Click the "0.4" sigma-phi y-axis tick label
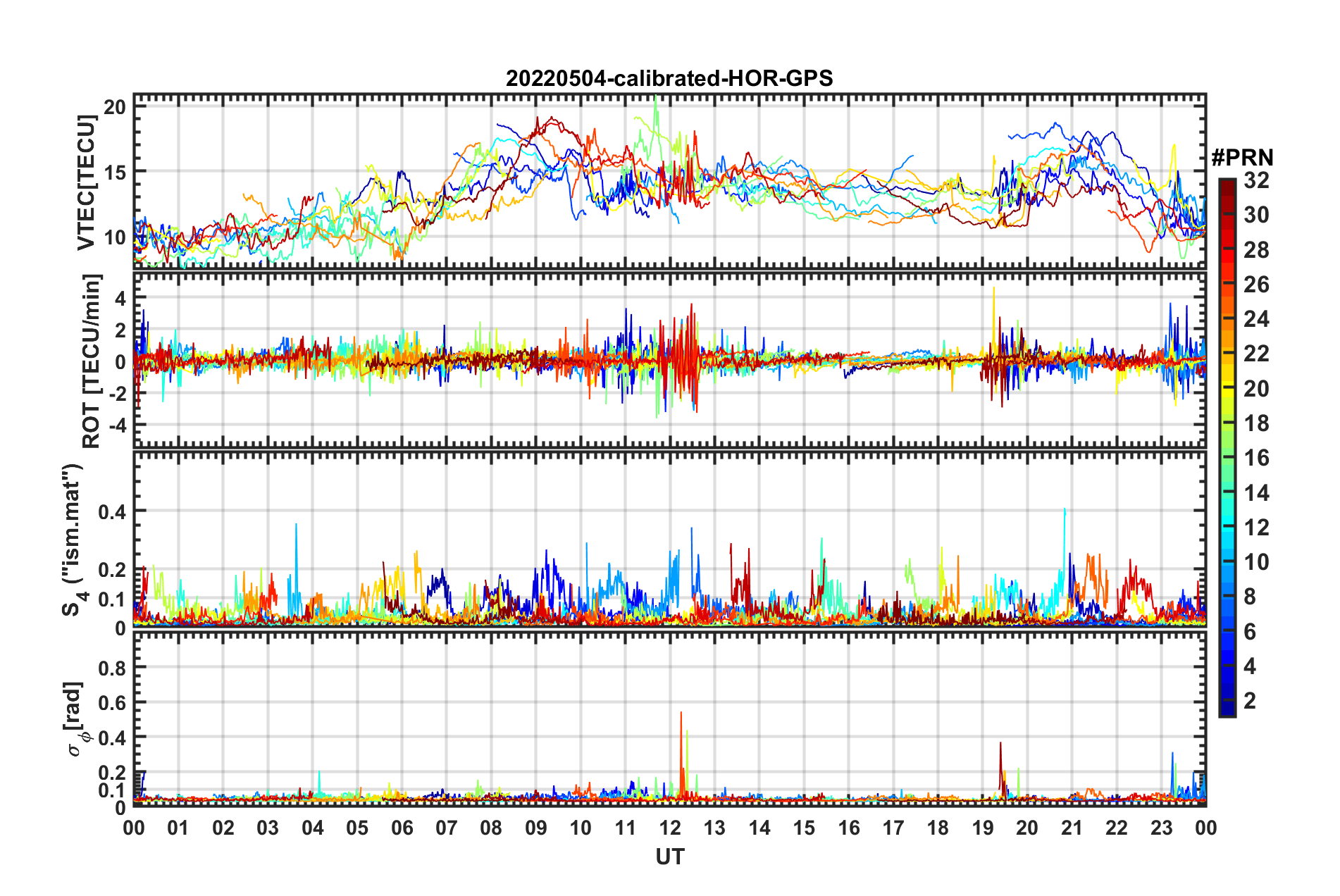 pyautogui.click(x=112, y=738)
